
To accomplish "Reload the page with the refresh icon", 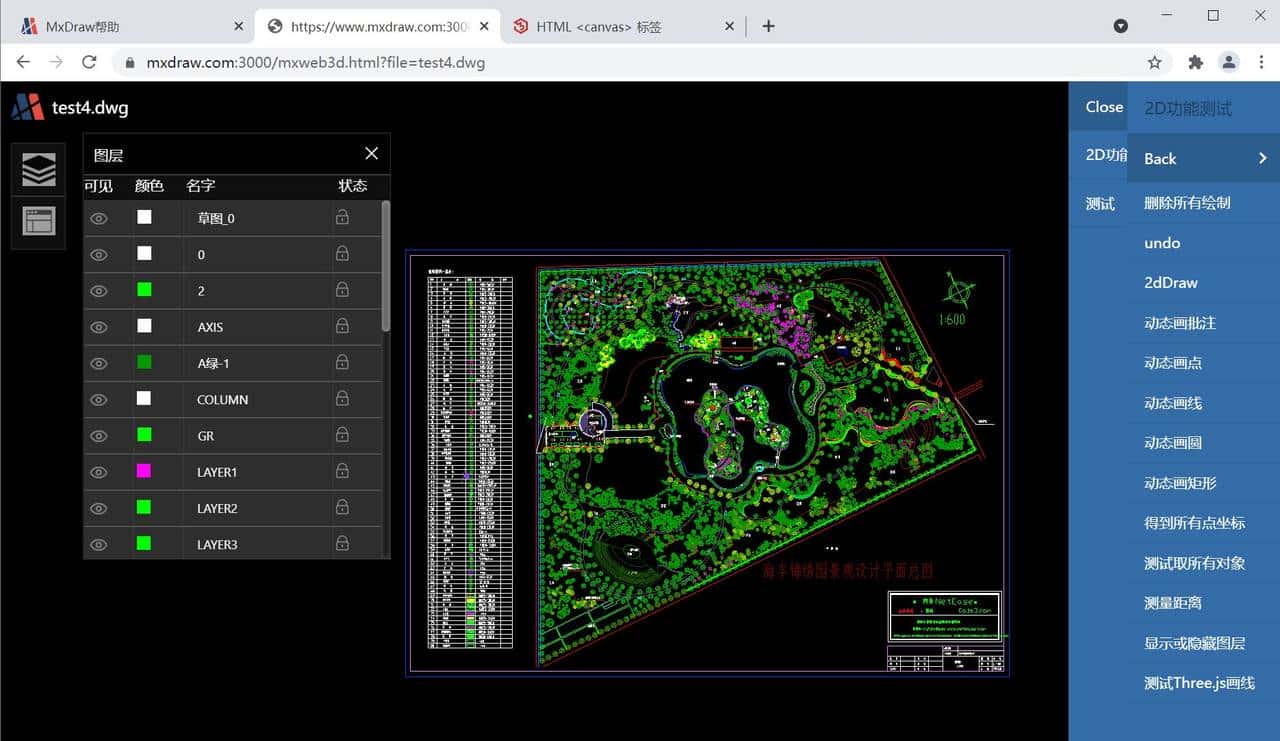I will tap(89, 62).
